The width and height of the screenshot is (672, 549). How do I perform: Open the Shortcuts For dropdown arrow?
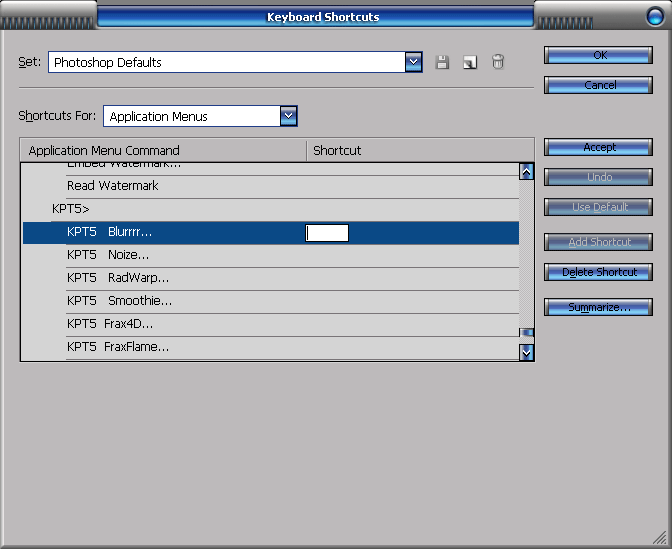point(288,116)
